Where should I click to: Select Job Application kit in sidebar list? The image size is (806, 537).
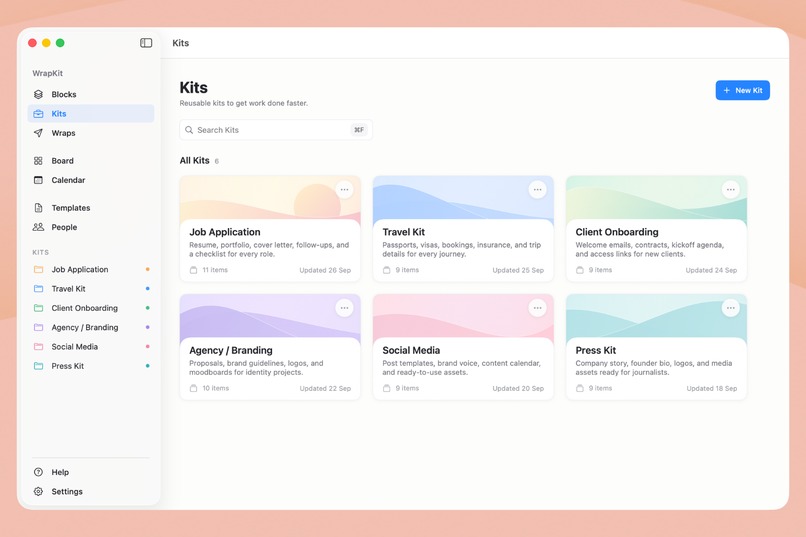[90, 269]
